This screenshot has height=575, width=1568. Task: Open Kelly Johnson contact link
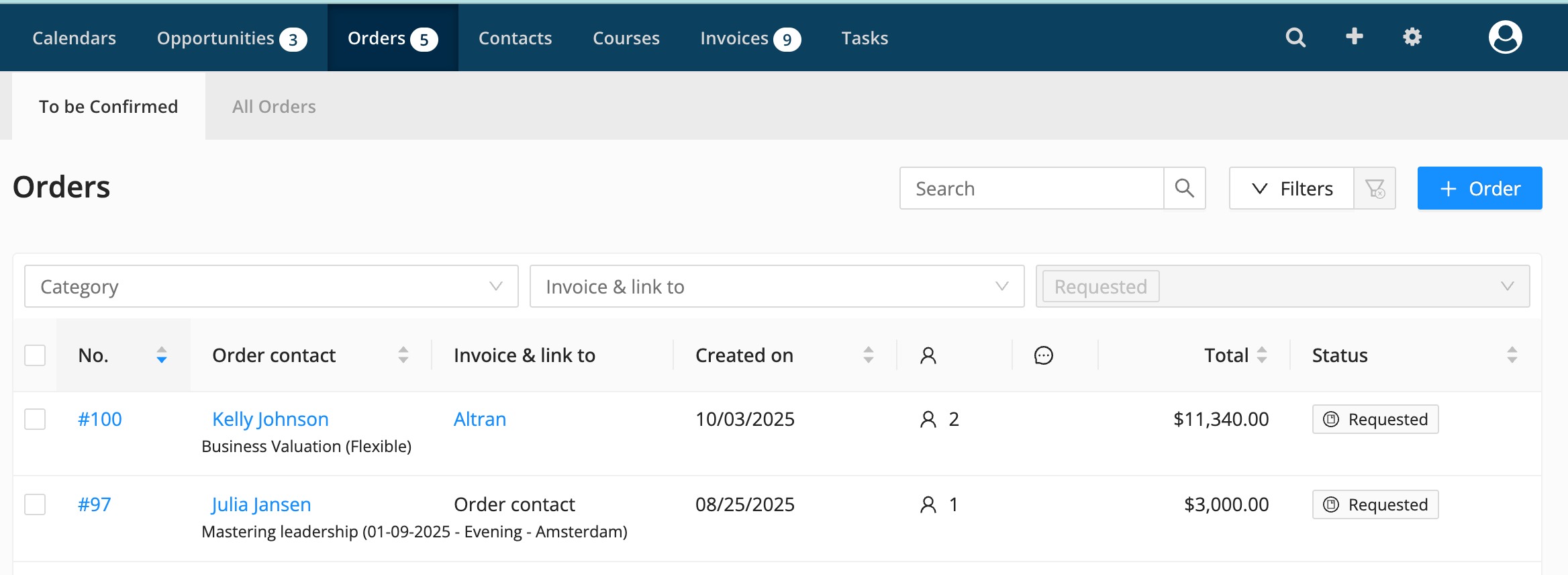(x=270, y=419)
